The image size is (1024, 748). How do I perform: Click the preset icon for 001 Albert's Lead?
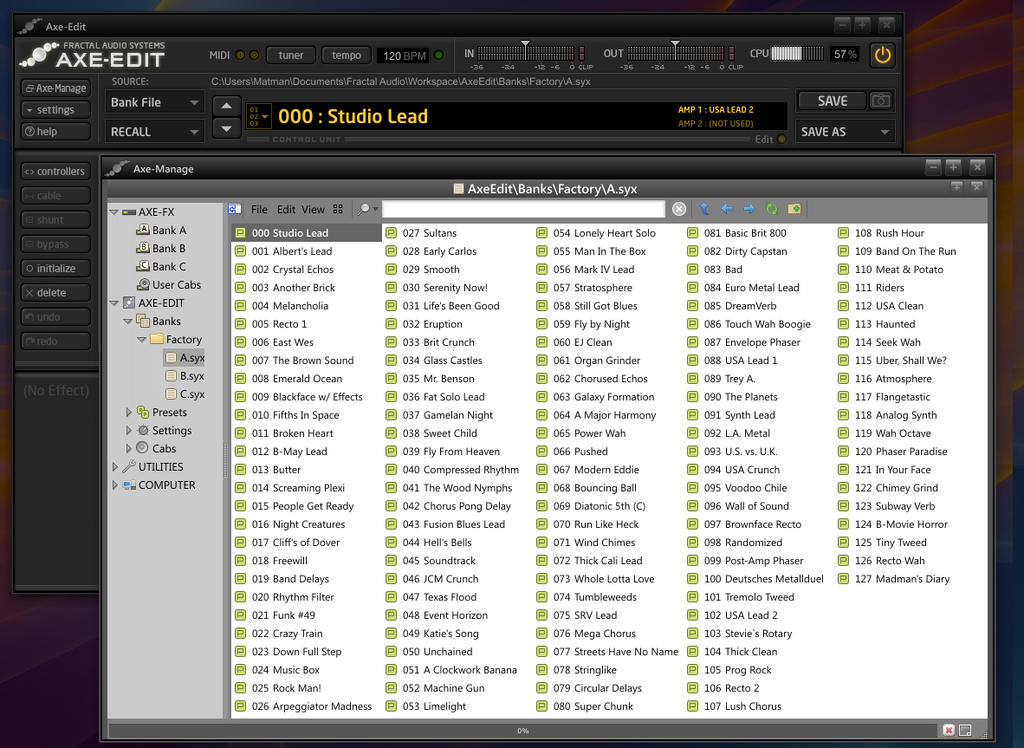pos(240,251)
